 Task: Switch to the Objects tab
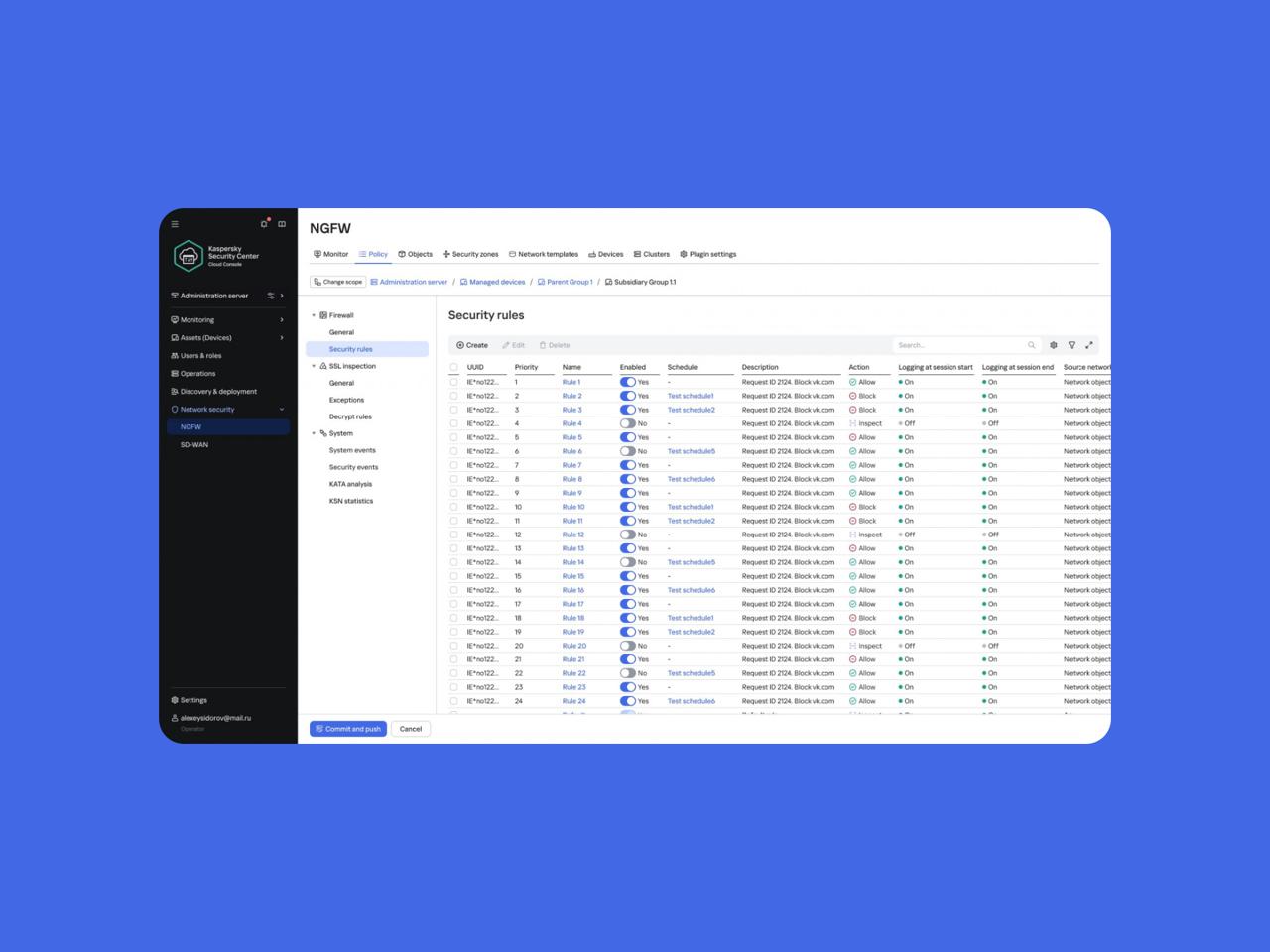click(x=416, y=254)
